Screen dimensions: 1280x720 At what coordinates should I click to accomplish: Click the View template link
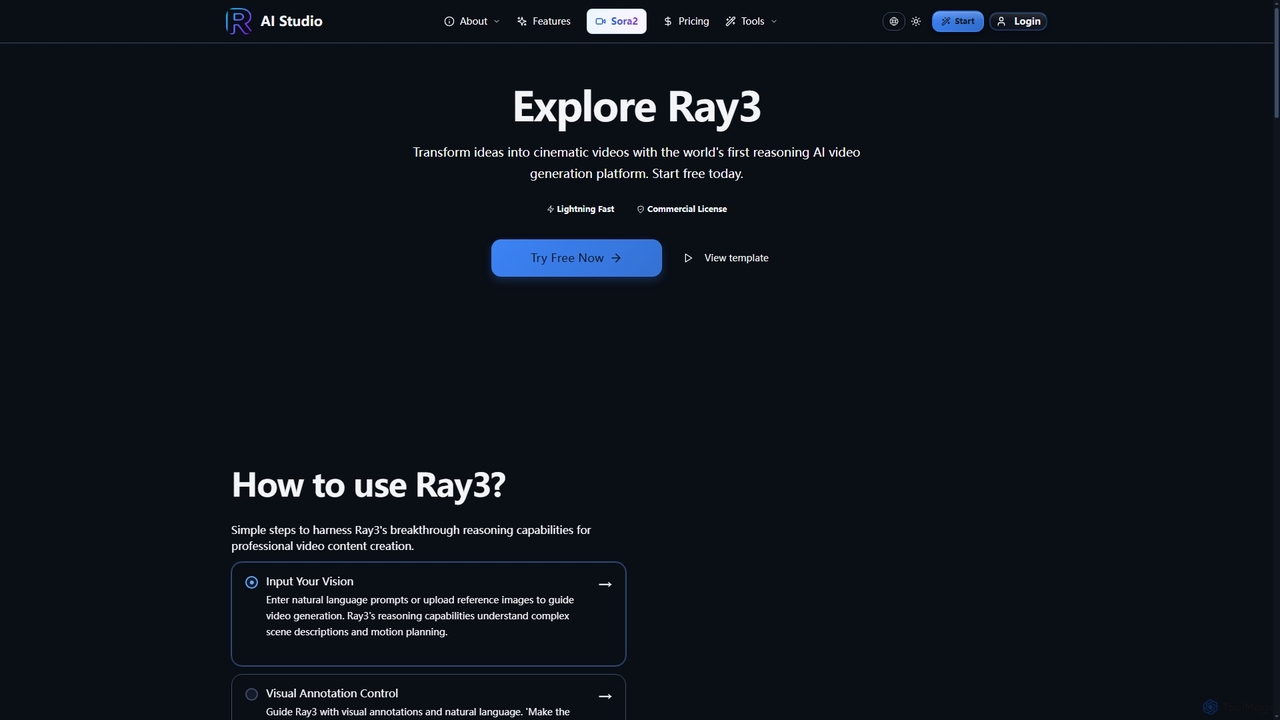(x=726, y=258)
